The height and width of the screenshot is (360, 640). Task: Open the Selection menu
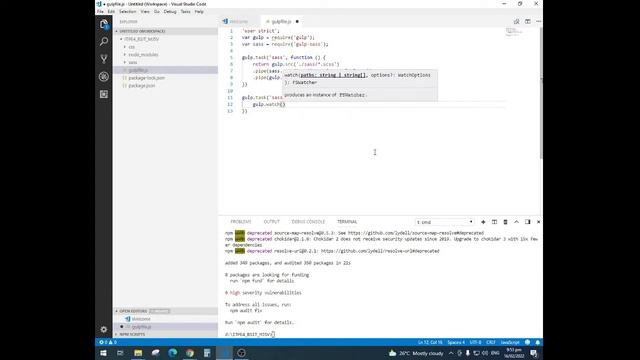pyautogui.click(x=127, y=11)
